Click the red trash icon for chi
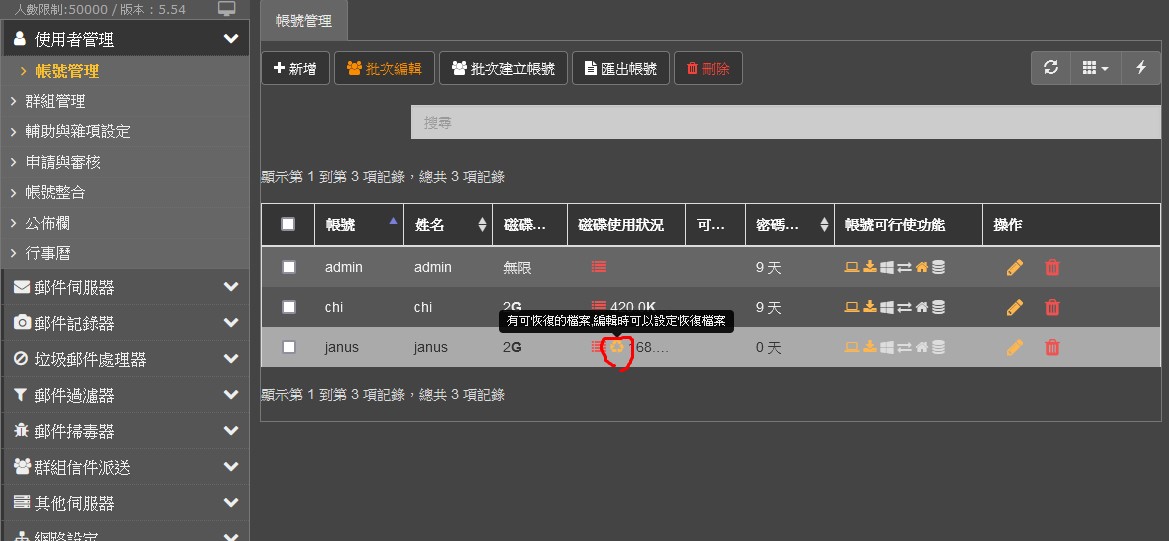1169x541 pixels. click(x=1052, y=307)
